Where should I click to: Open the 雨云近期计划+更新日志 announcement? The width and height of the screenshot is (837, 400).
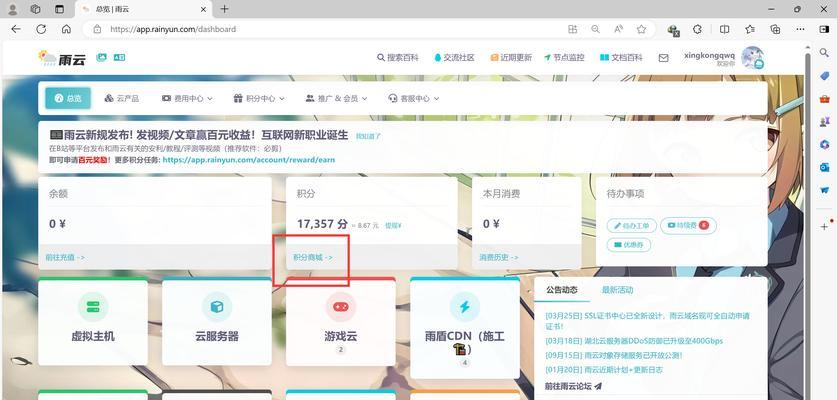tap(604, 370)
